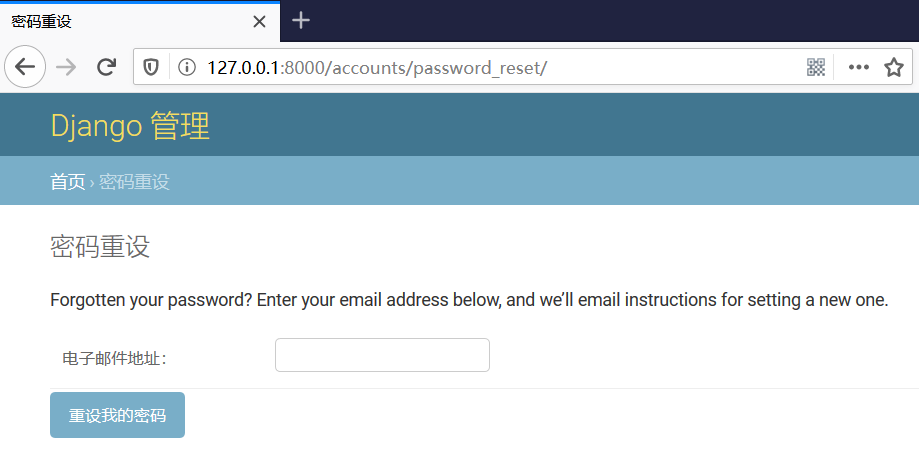The height and width of the screenshot is (455, 919).
Task: Click the 密码重设 breadcrumb text
Action: click(134, 182)
